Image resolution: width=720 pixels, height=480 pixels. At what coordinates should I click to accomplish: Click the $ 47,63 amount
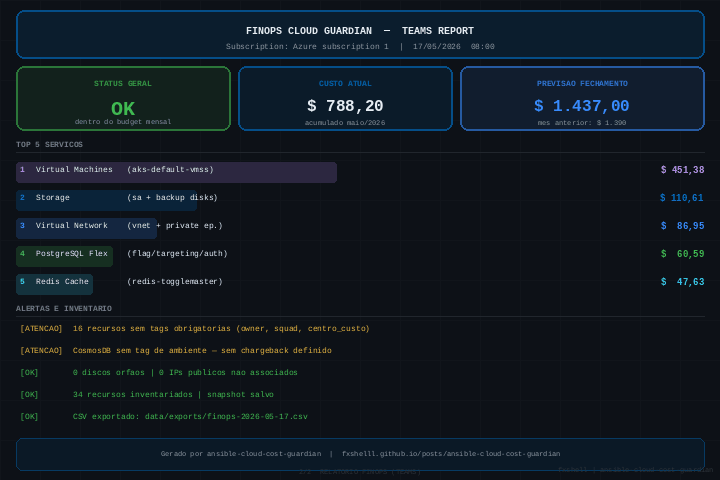coord(682,282)
